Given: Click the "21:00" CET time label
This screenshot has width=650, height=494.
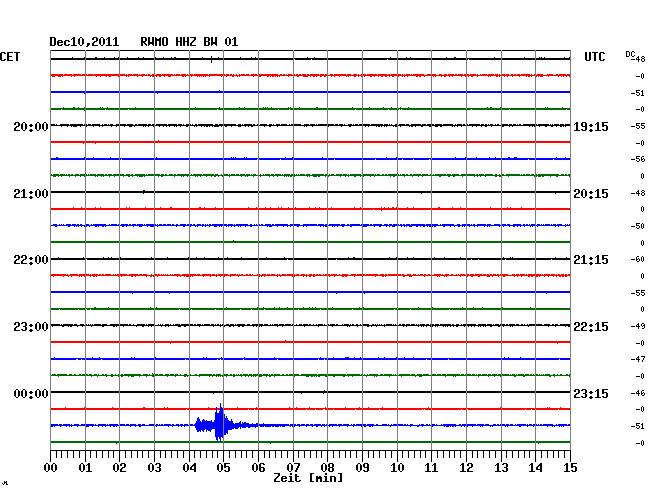Looking at the screenshot, I should tap(31, 194).
